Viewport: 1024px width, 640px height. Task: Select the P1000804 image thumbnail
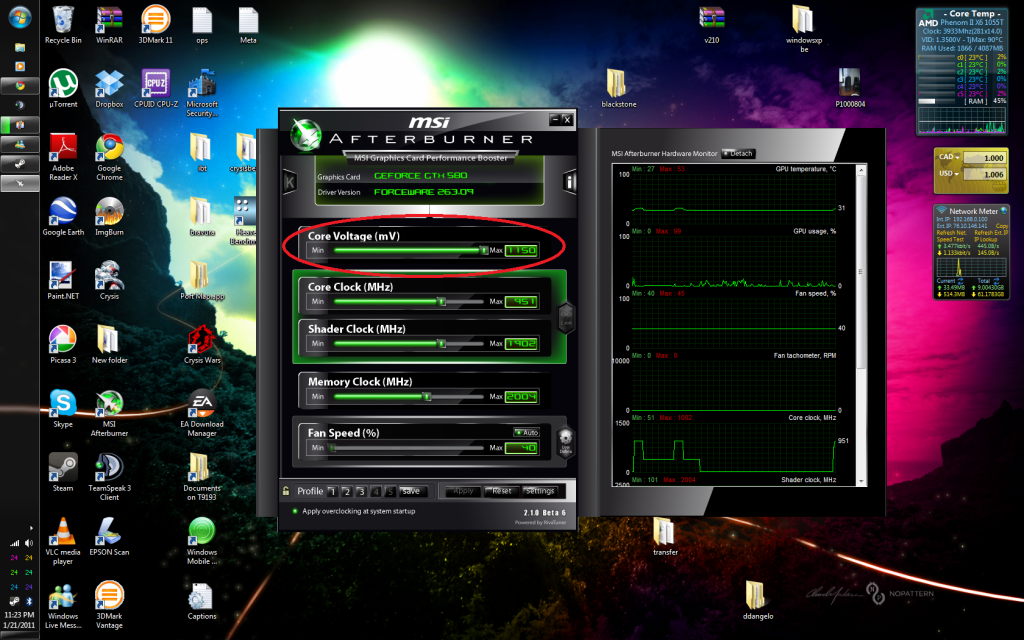coord(850,89)
